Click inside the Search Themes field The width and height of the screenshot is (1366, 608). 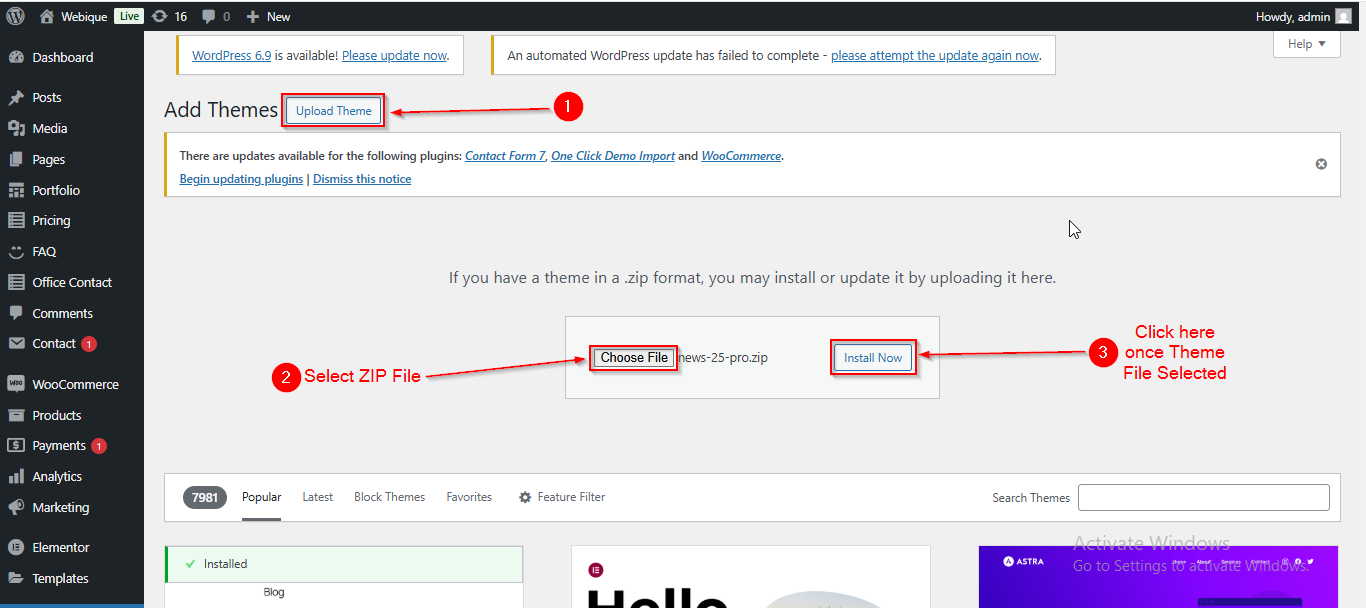(x=1203, y=497)
